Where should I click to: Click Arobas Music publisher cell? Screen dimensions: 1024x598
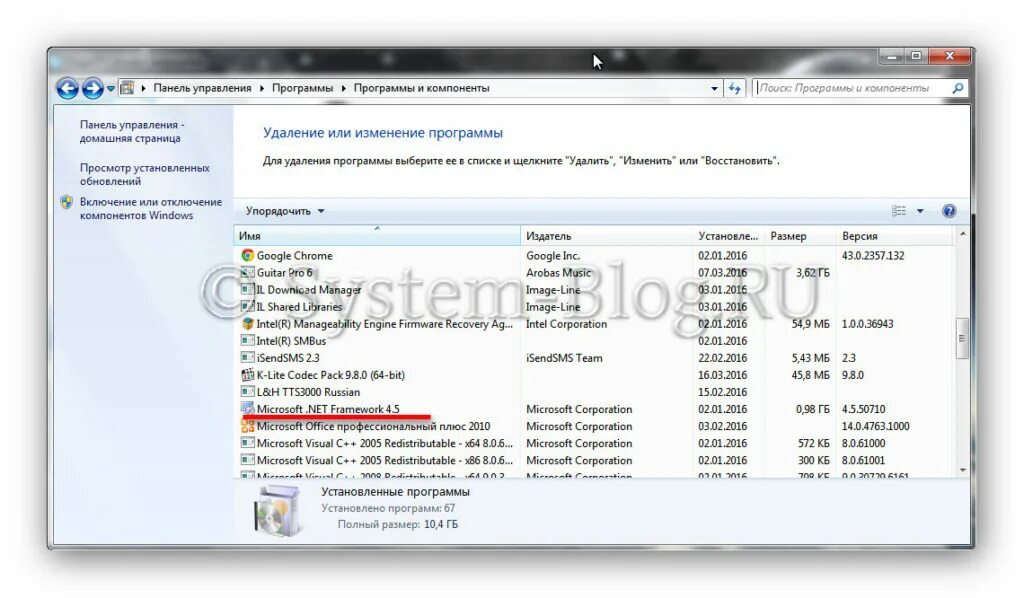pyautogui.click(x=558, y=273)
